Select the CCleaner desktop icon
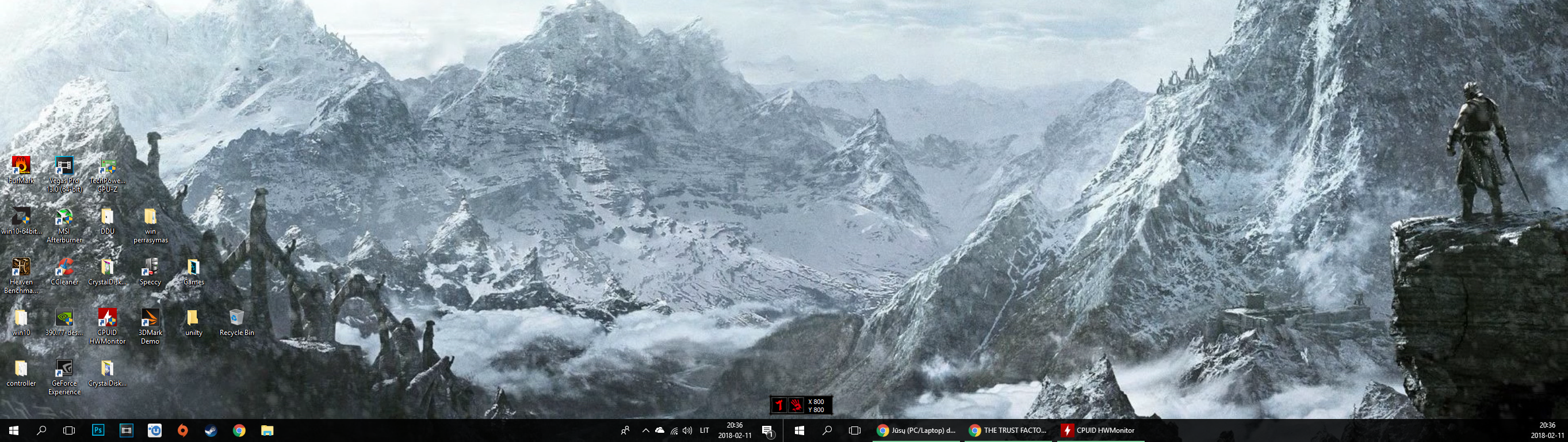This screenshot has width=1568, height=442. click(x=64, y=272)
